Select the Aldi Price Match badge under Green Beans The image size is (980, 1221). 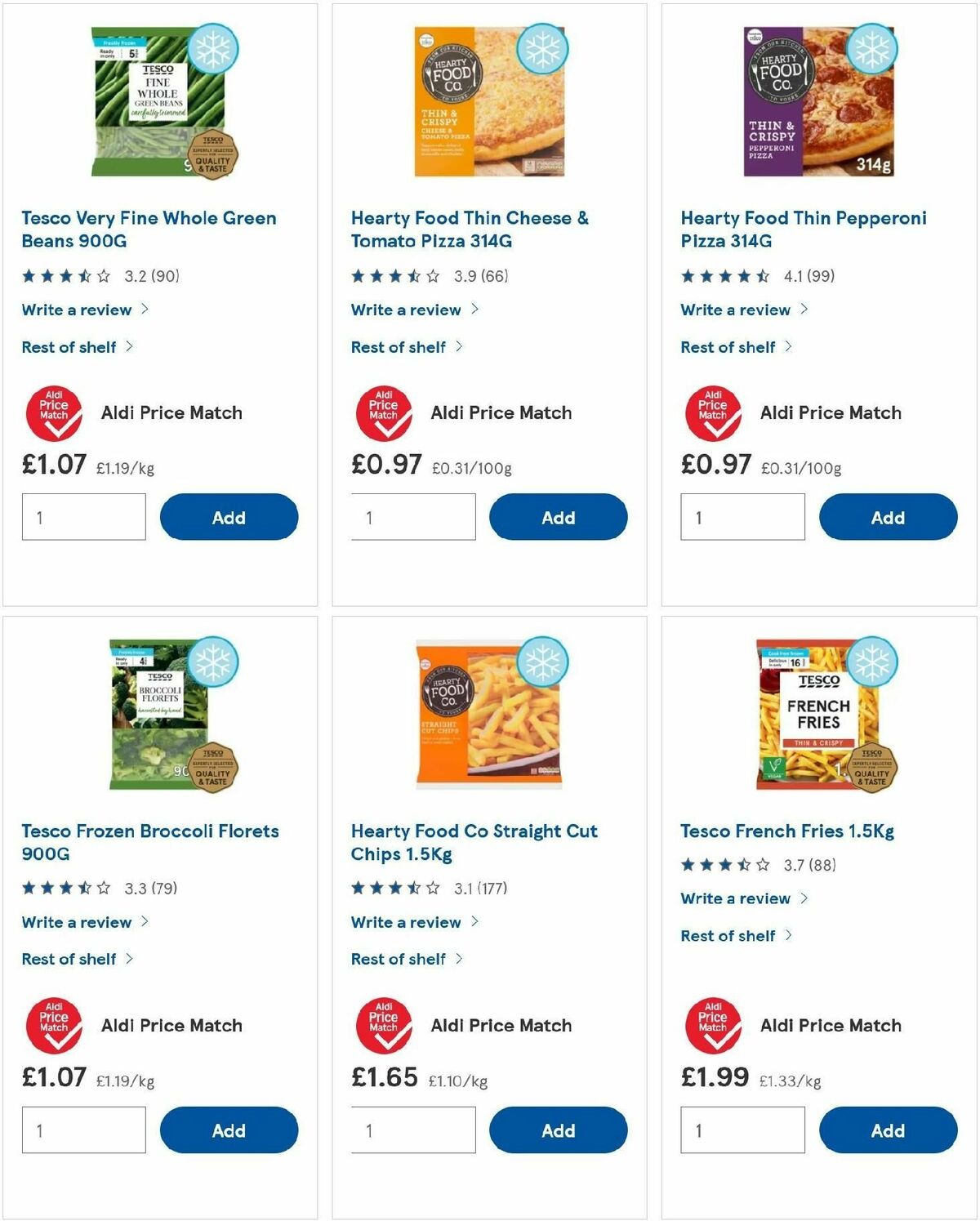coord(55,412)
